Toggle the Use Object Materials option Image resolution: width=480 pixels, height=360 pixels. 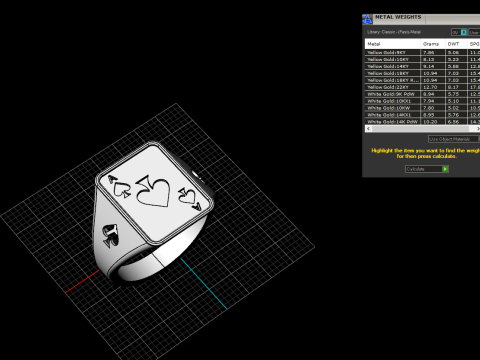point(453,139)
